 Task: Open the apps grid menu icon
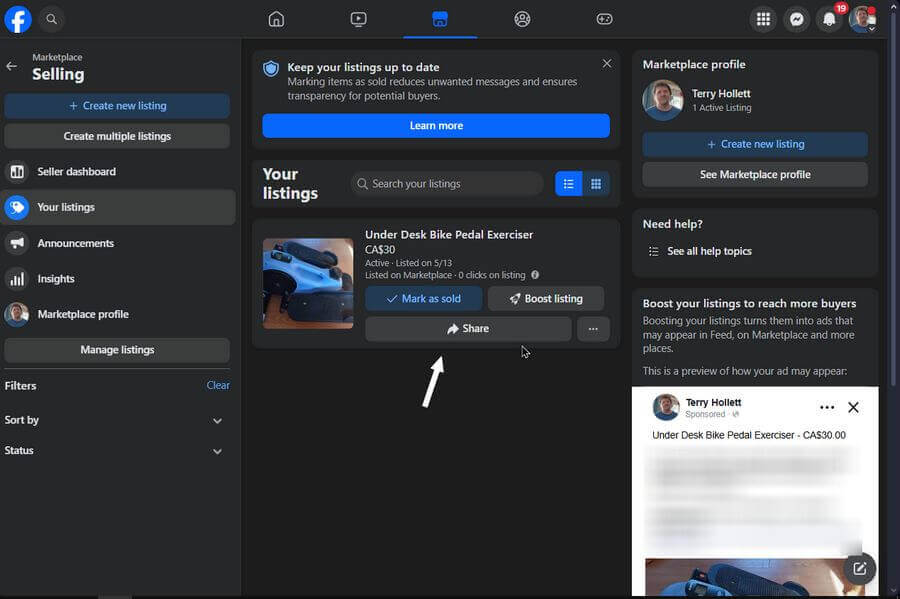pyautogui.click(x=763, y=20)
